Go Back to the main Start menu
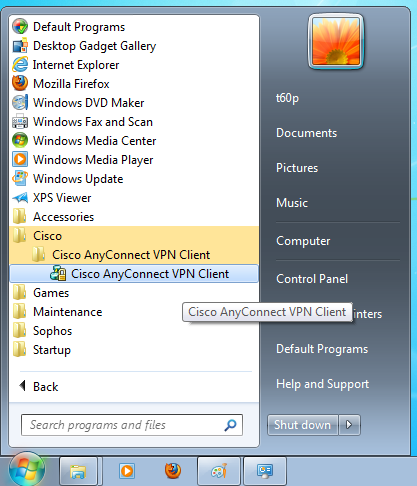 39,387
